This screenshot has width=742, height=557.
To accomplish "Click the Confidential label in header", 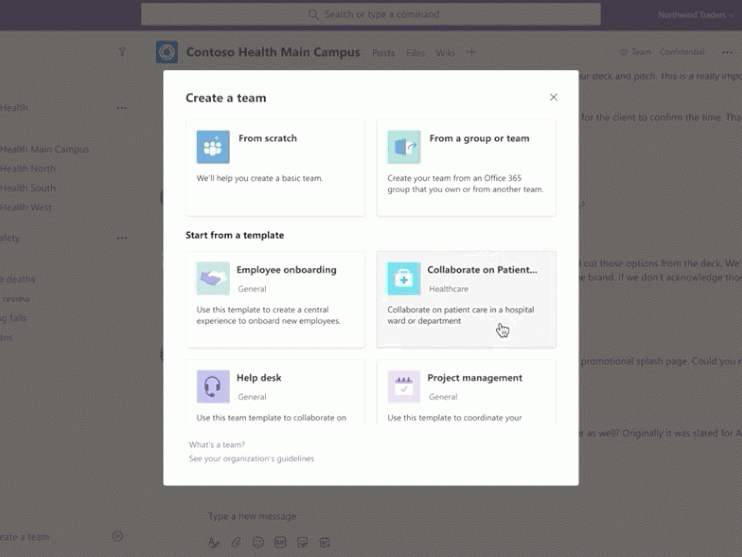I will 682,52.
